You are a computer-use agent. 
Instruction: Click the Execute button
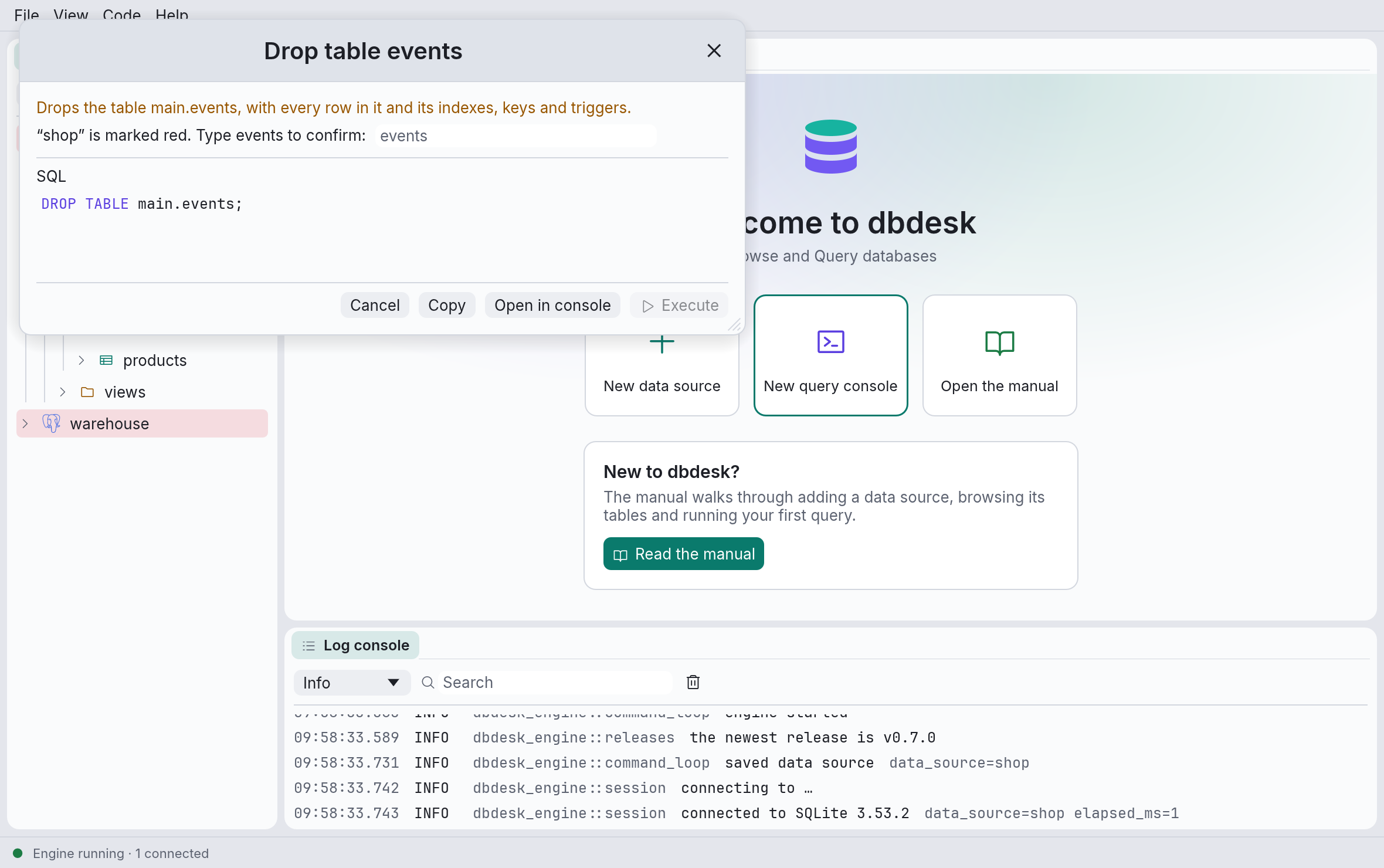pos(679,305)
